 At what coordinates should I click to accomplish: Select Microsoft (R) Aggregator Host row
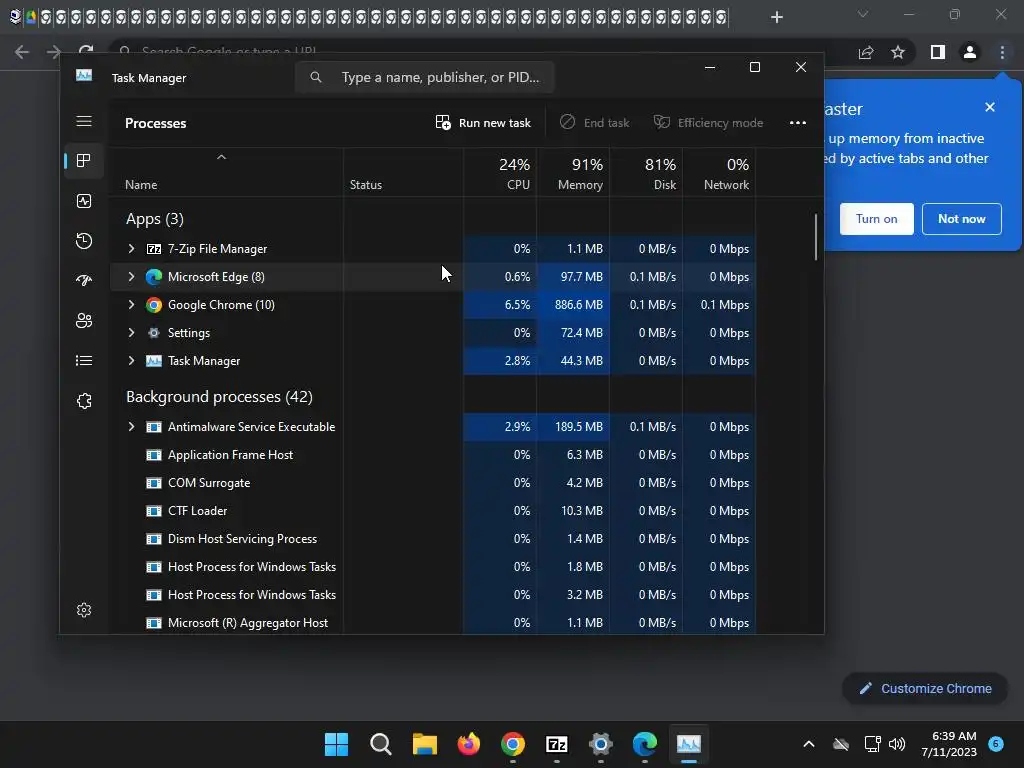[434, 623]
